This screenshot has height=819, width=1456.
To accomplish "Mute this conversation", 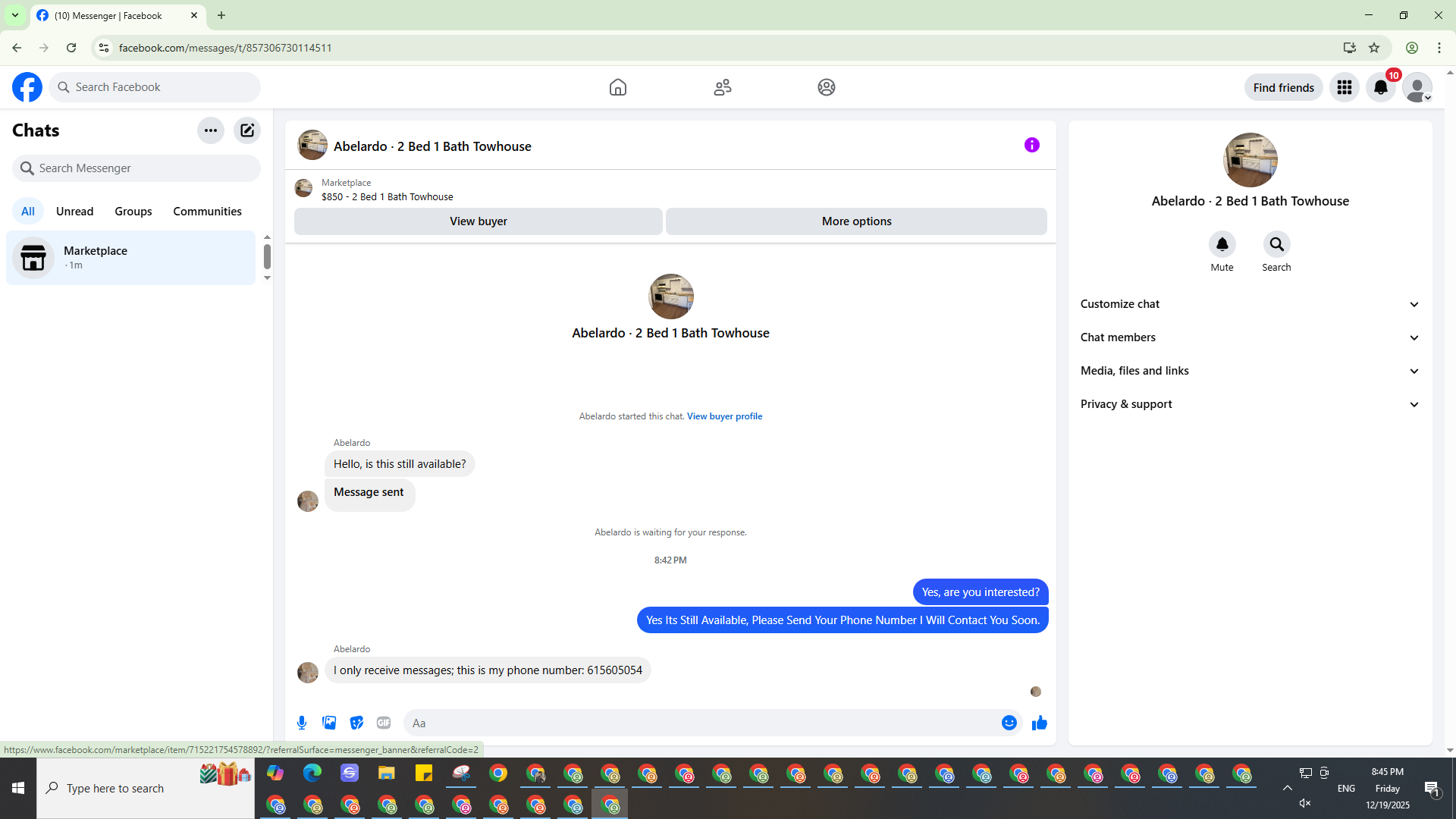I will pos(1222,244).
